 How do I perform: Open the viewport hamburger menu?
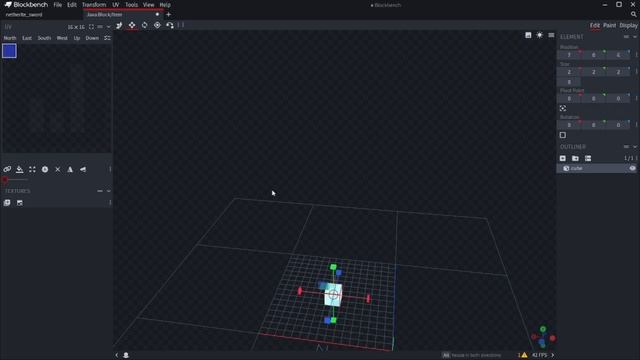click(x=551, y=35)
